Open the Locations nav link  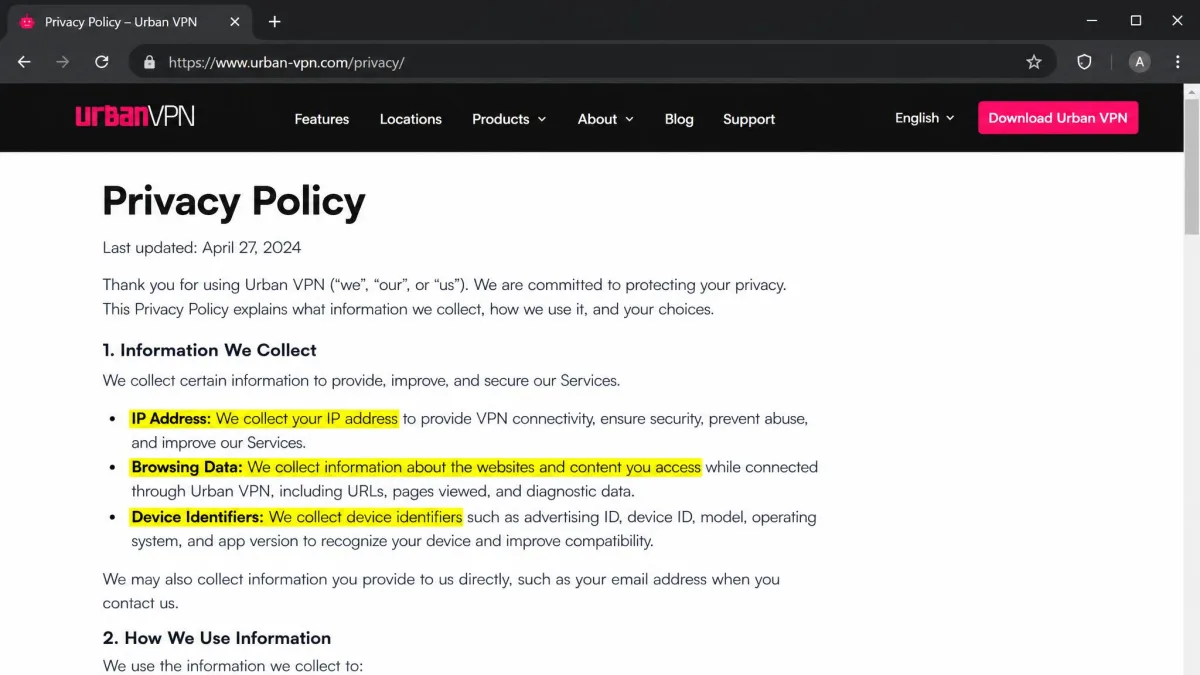click(x=411, y=119)
